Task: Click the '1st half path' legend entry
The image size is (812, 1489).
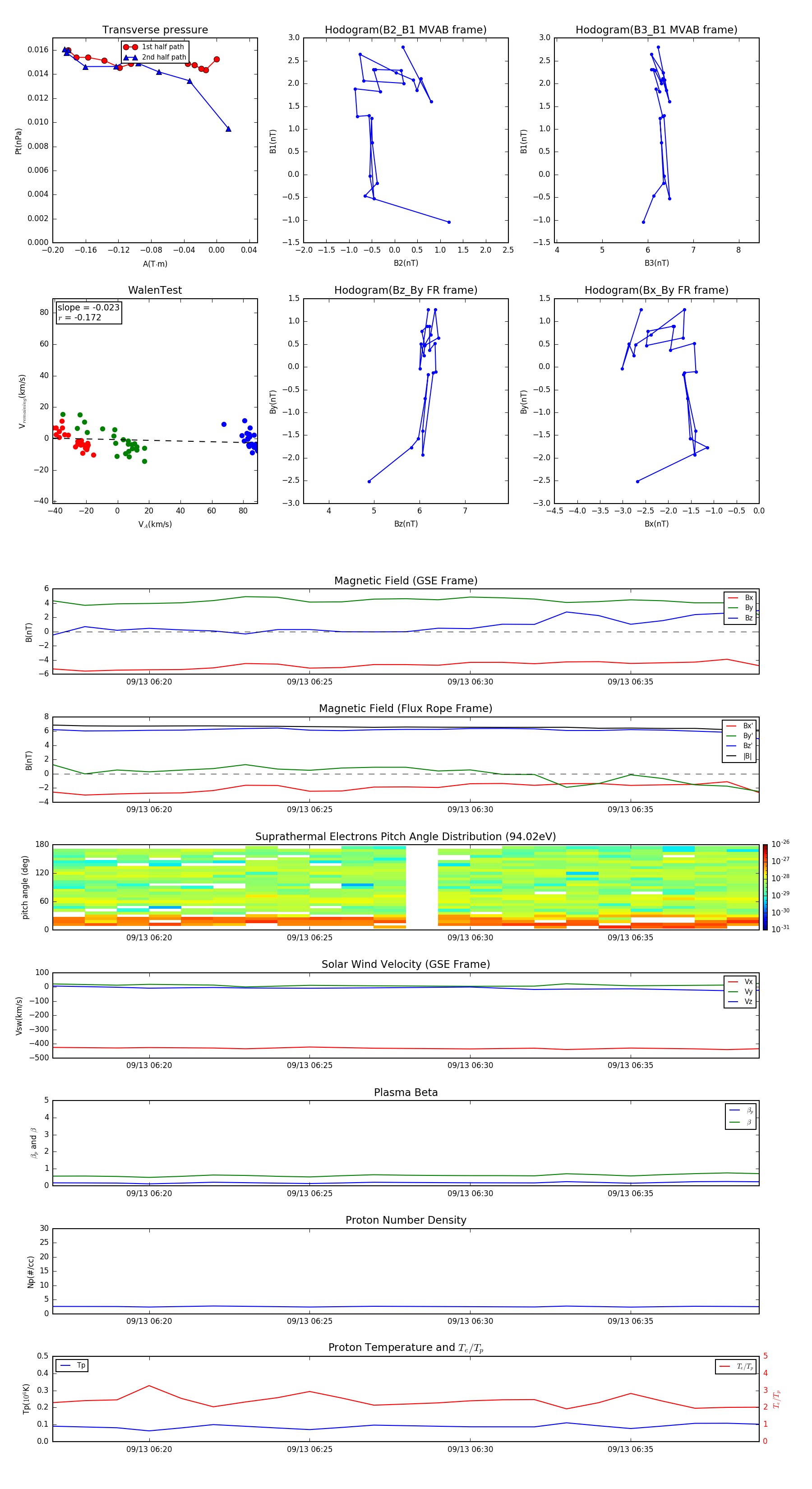Action: [x=154, y=47]
